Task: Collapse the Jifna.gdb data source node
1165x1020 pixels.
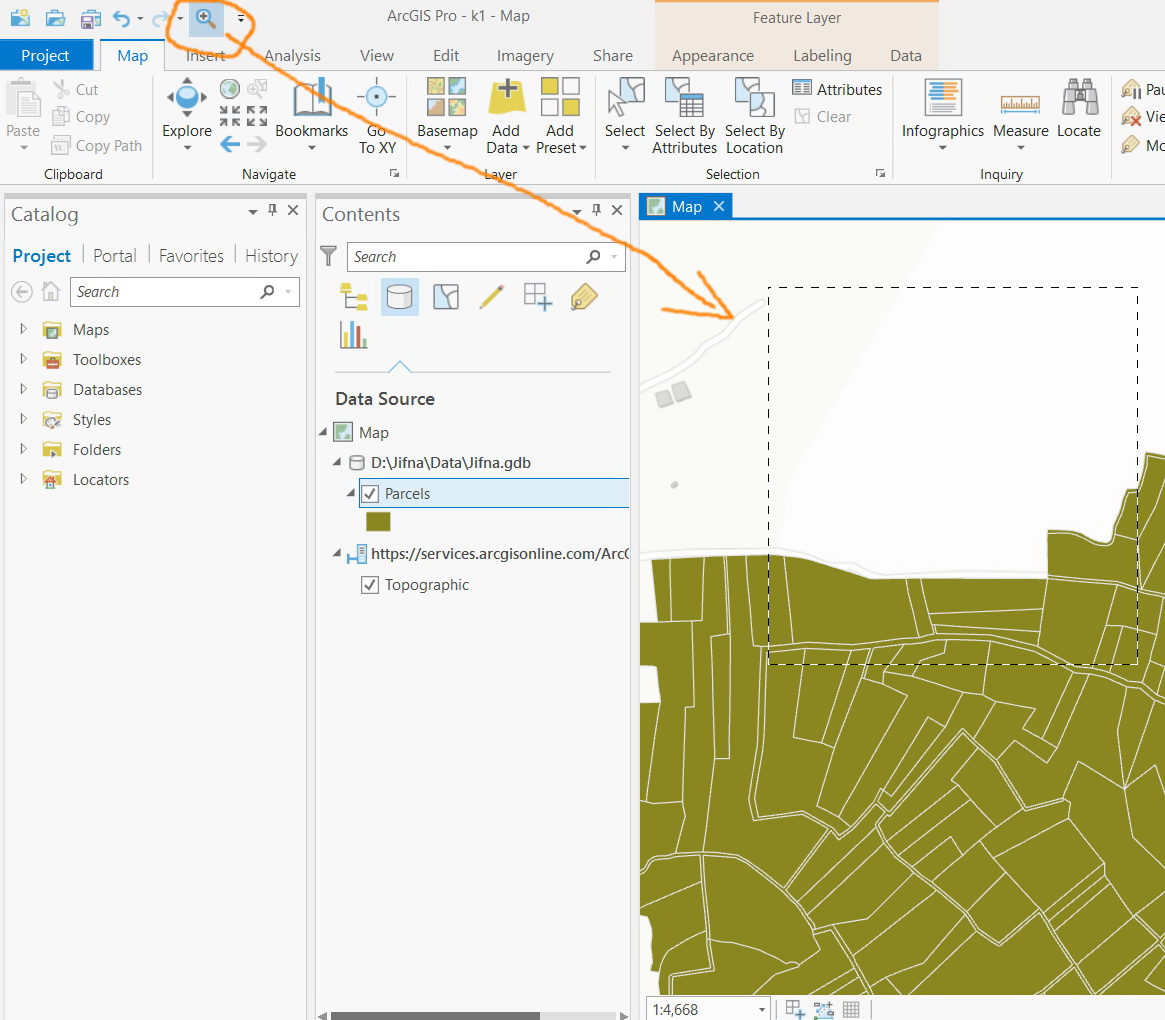Action: 337,462
